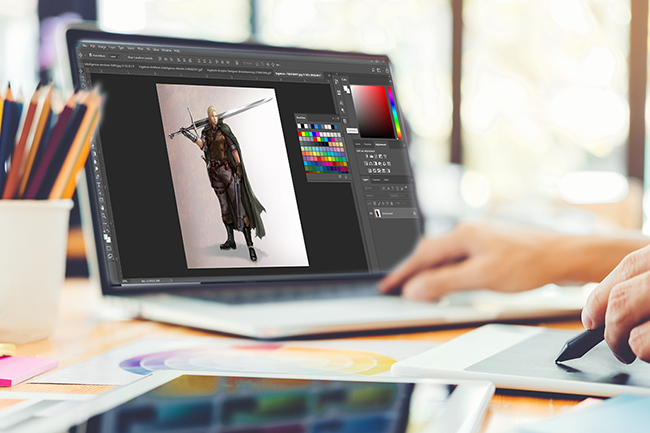Viewport: 650px width, 433px height.
Task: Switch to the Graphic Designer document tab
Action: click(x=239, y=72)
